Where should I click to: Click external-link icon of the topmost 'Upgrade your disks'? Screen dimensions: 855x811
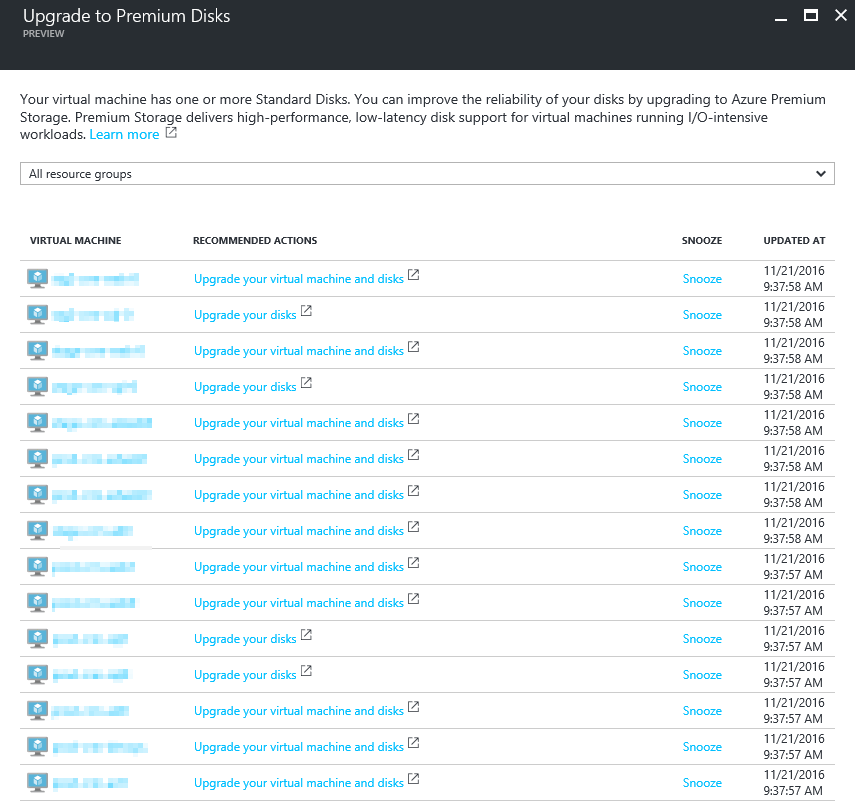306,310
